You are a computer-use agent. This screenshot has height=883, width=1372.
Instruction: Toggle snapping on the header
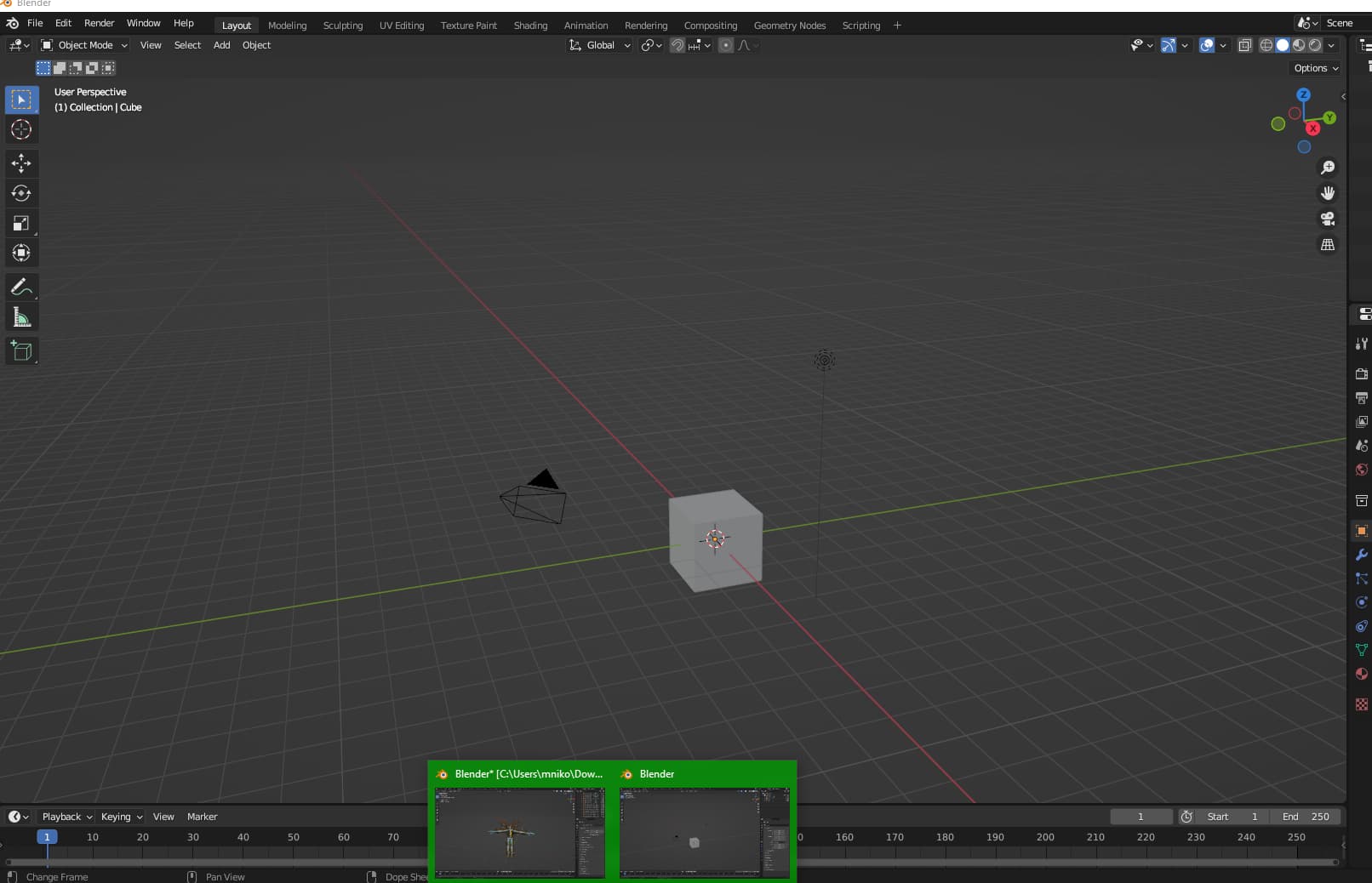(677, 45)
